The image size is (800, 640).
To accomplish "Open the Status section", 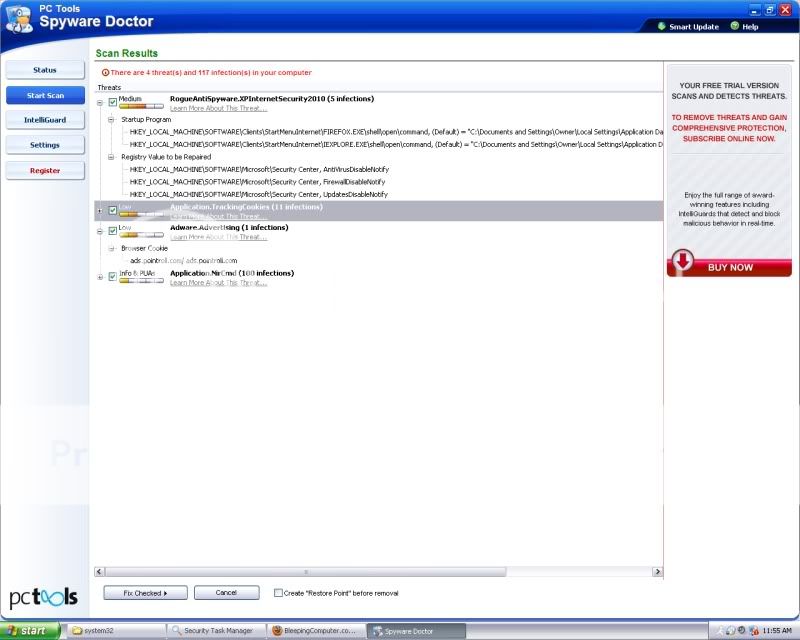I will tap(45, 70).
